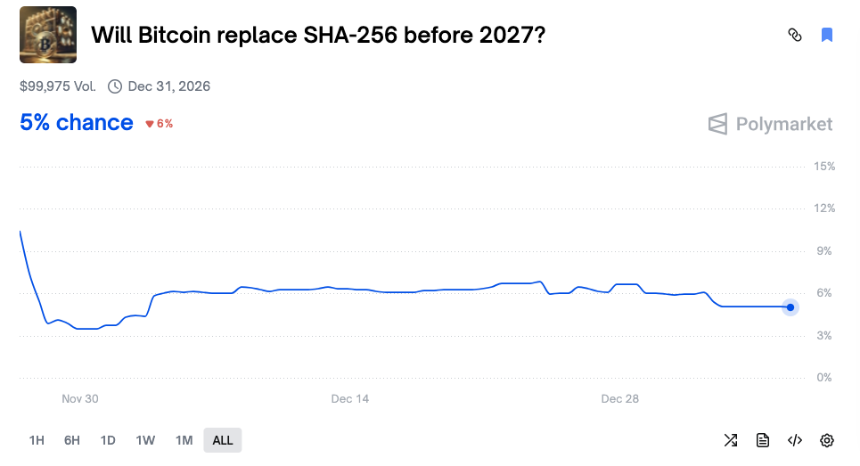Select the 6H time range
Viewport: 860px width, 466px height.
click(72, 440)
